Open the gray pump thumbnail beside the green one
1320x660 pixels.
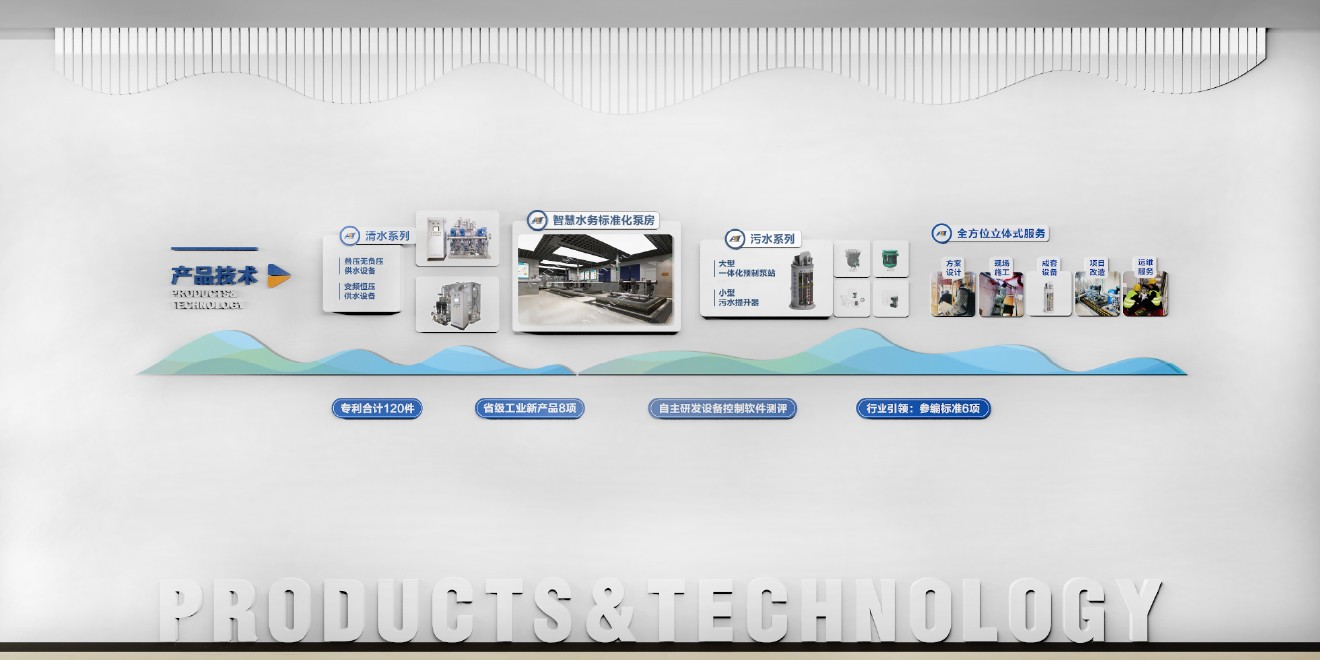[x=852, y=259]
